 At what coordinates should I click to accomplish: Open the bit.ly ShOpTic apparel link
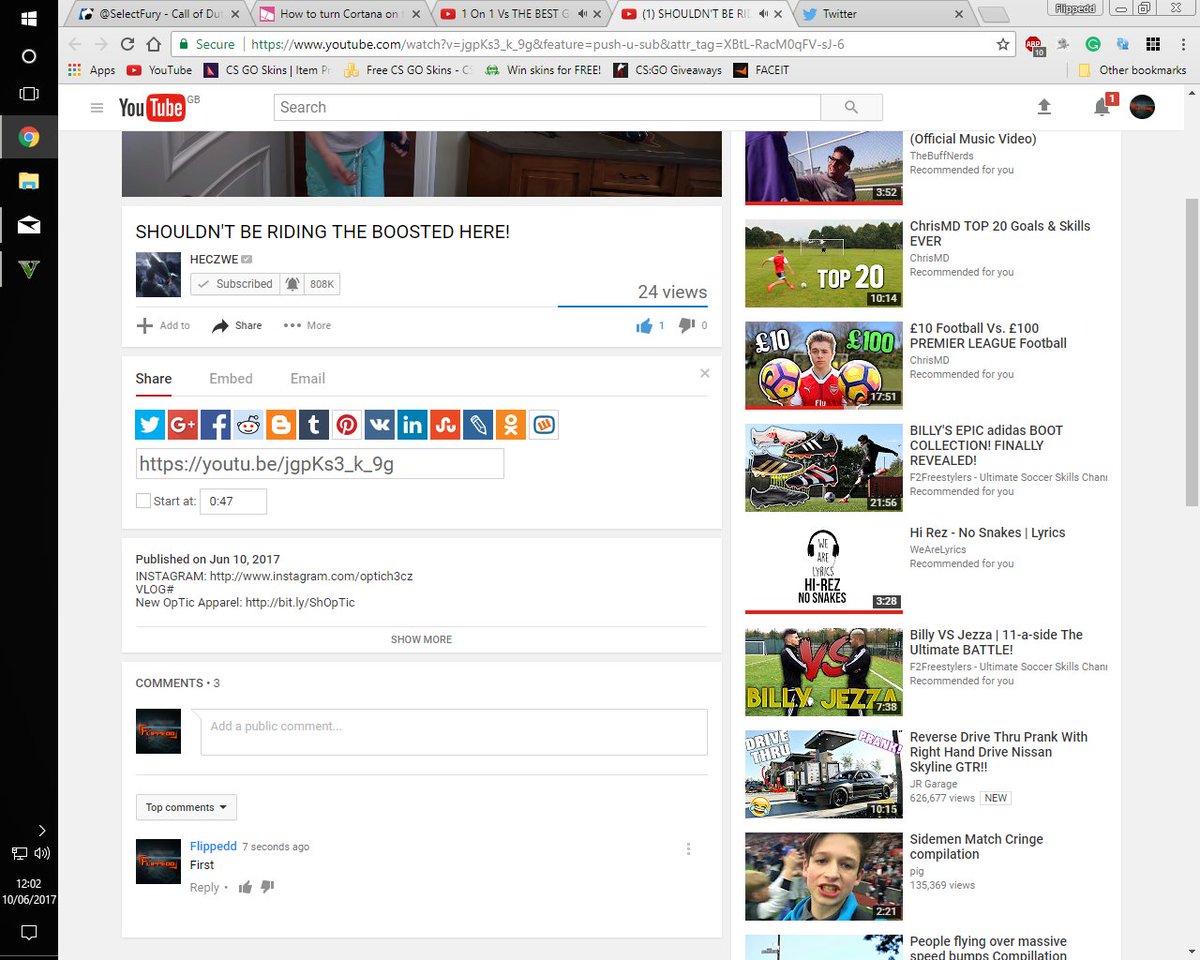pos(300,603)
